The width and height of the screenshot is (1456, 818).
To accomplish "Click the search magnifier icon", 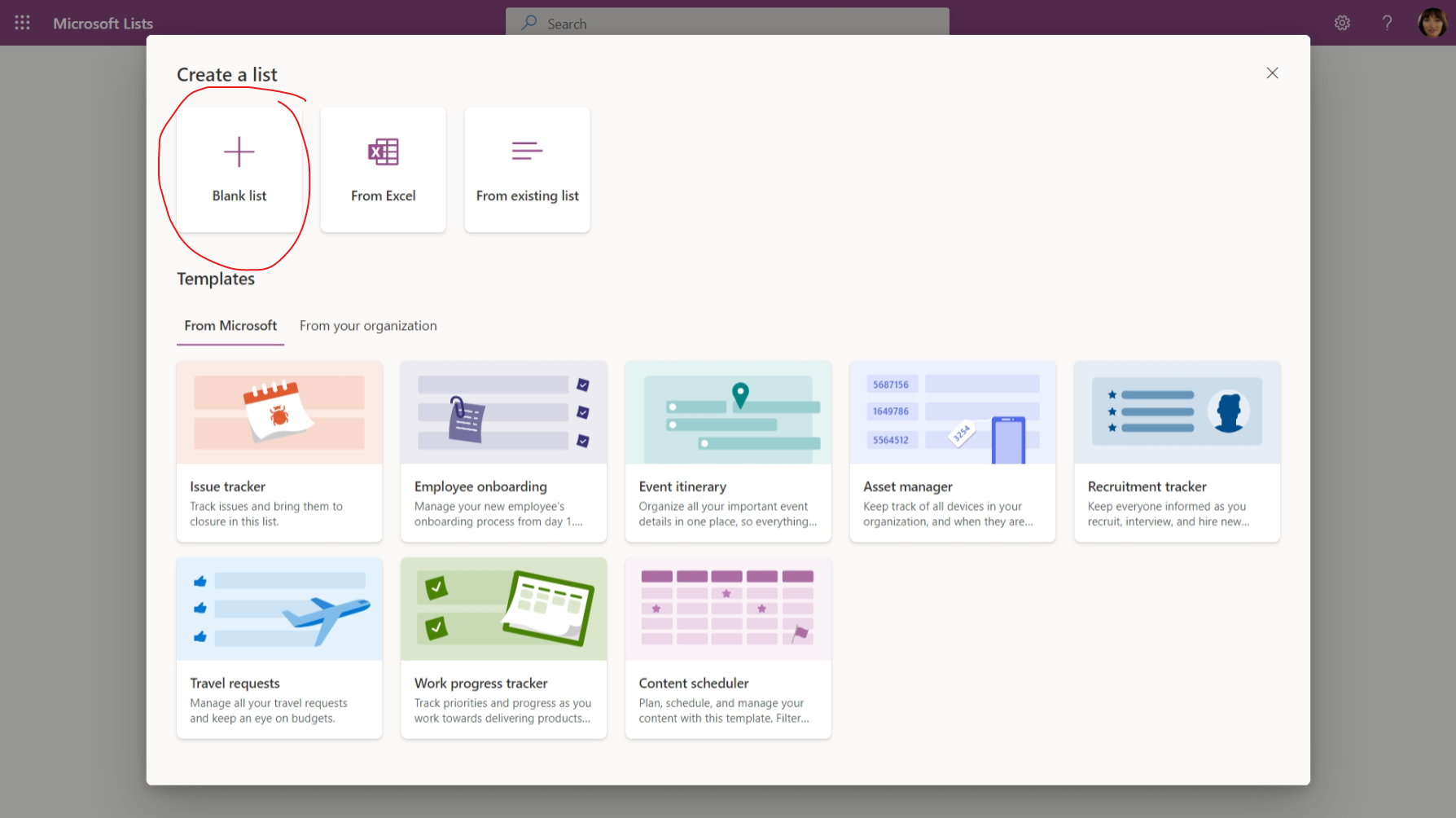I will [x=529, y=23].
